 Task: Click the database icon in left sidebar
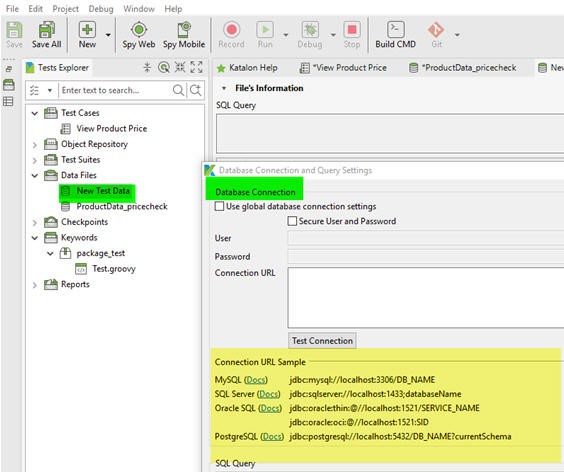point(9,85)
